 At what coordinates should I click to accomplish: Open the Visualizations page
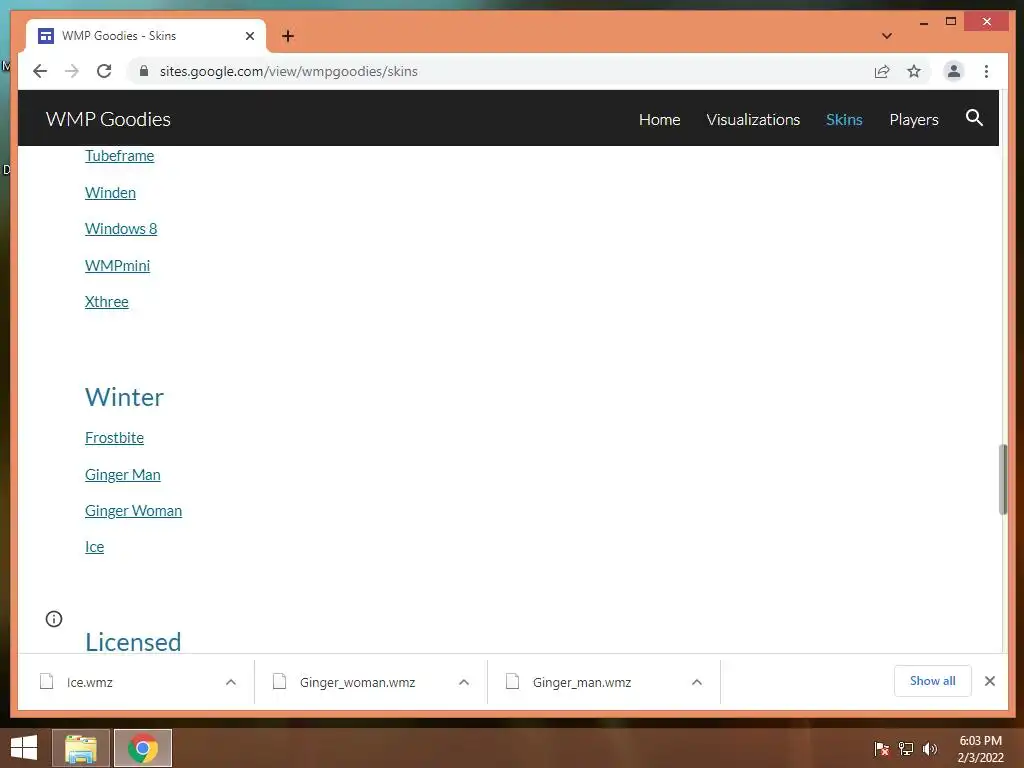pos(753,120)
